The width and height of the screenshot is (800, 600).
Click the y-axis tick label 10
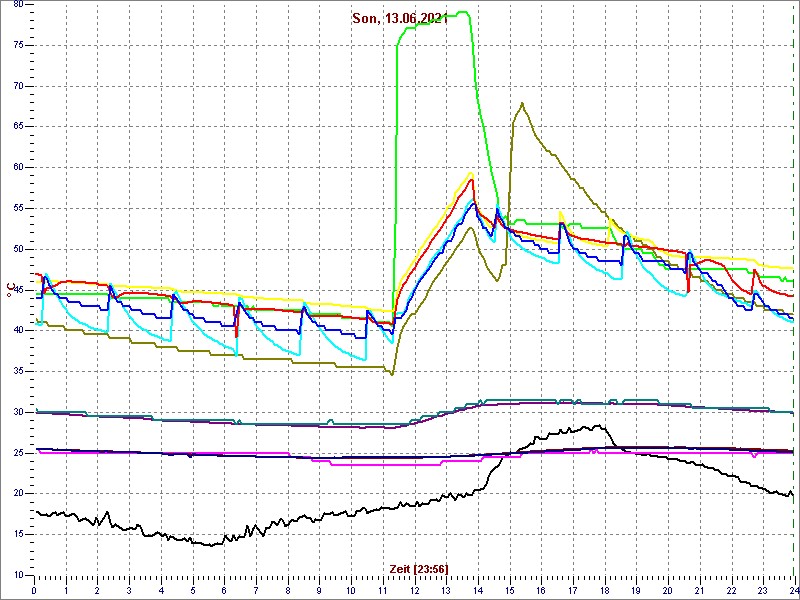(17, 575)
